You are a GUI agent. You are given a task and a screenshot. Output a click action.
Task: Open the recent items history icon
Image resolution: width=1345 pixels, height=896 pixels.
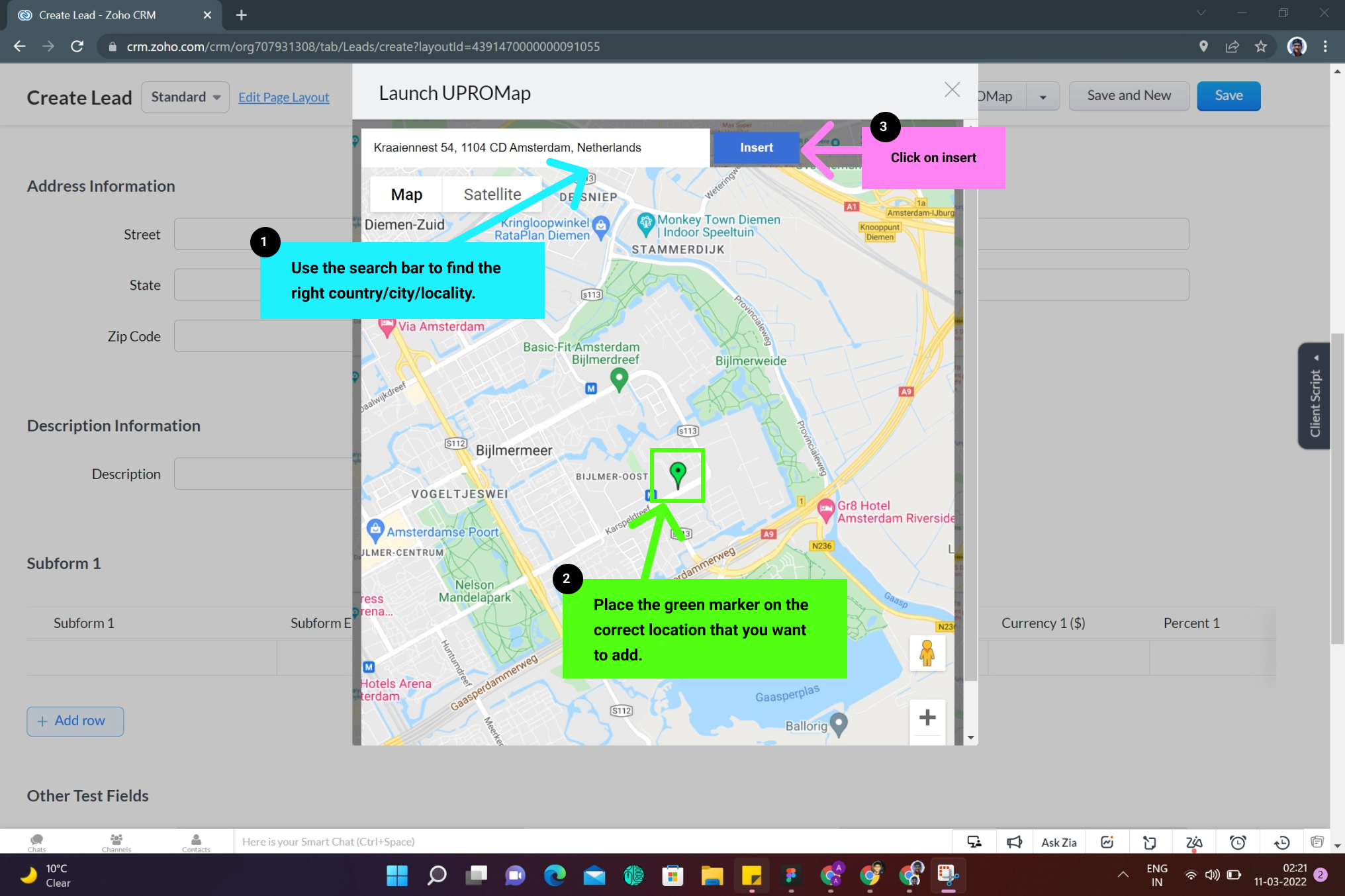(1281, 842)
